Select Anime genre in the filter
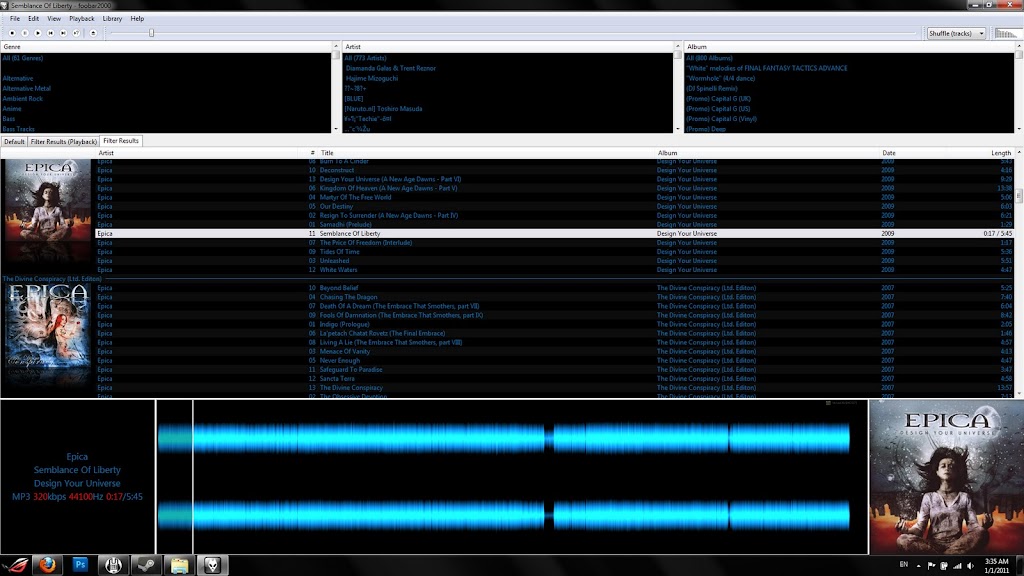 (12, 109)
